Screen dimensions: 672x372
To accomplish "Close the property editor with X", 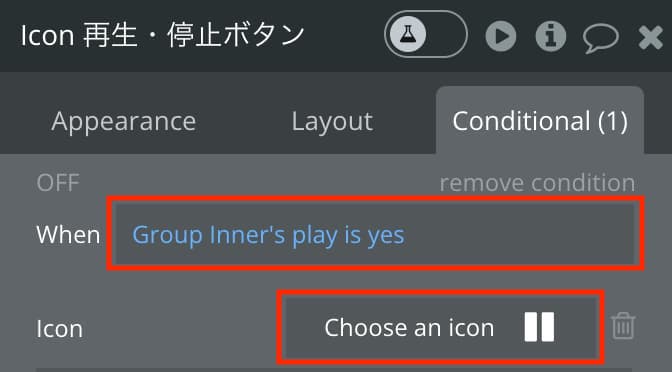I will point(651,37).
